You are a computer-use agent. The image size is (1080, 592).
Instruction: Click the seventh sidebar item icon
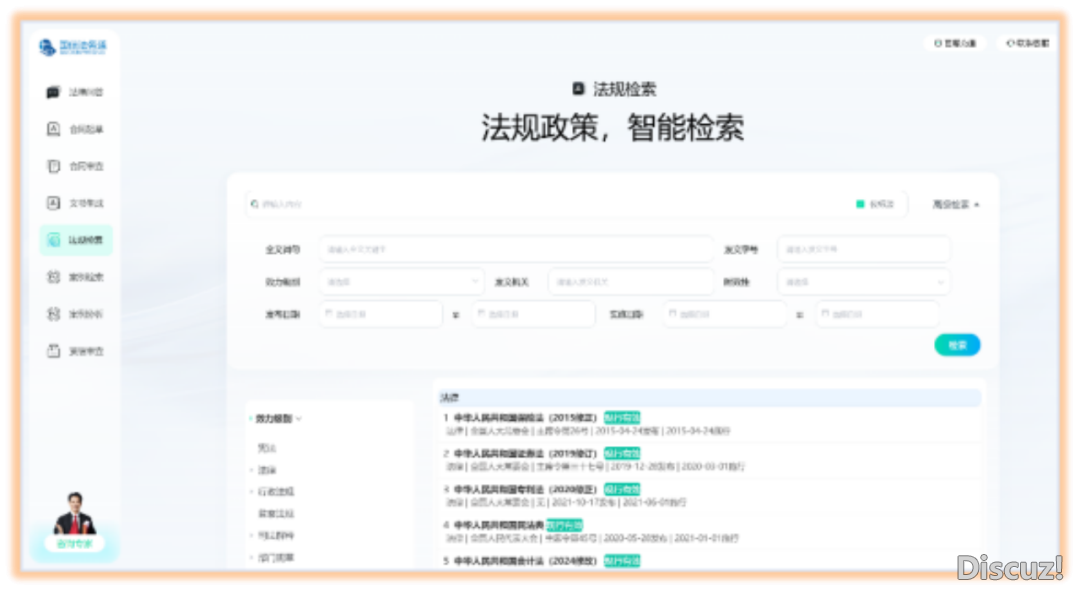pyautogui.click(x=54, y=314)
